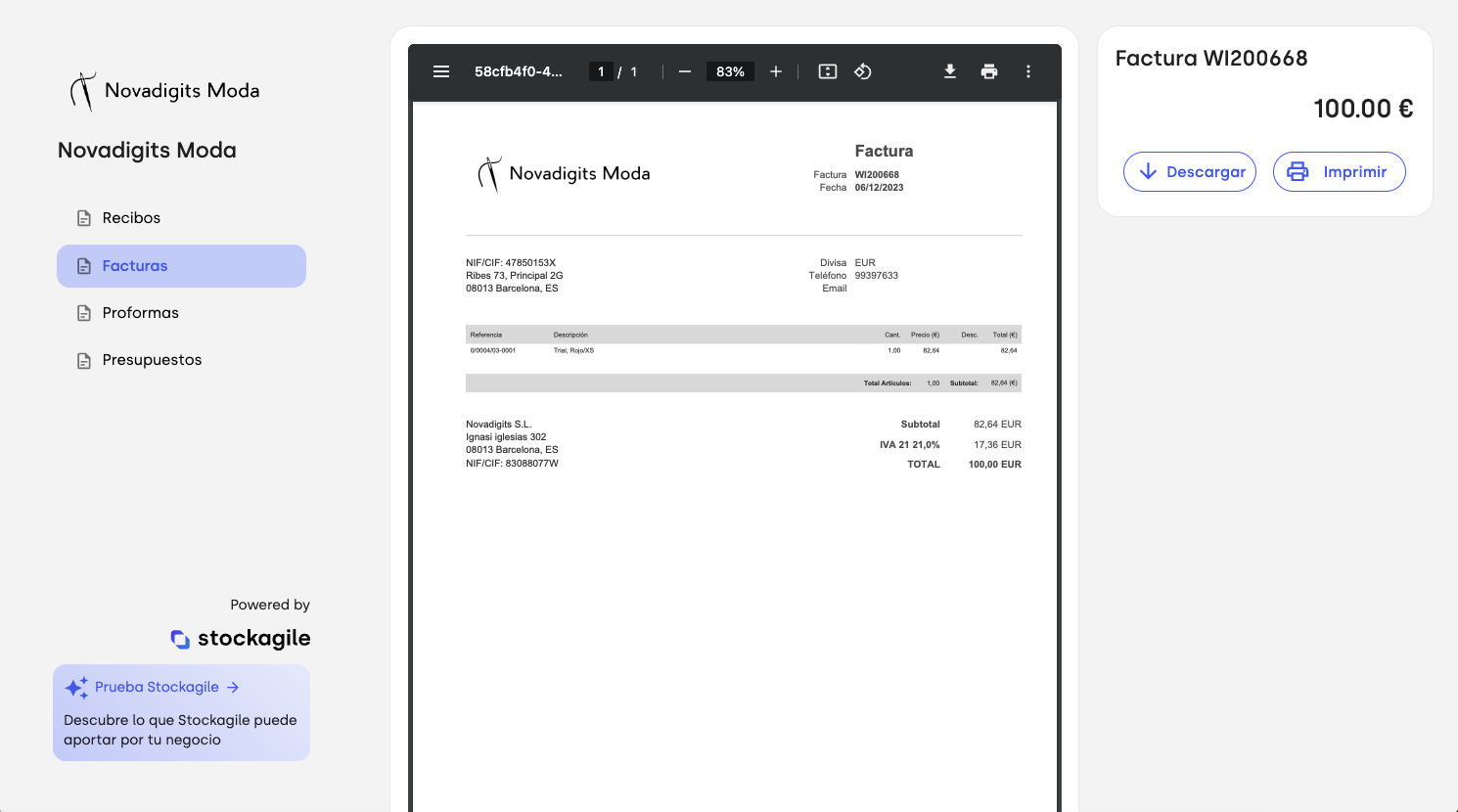Screen dimensions: 1458x812
Task: Click the sparkle icon beside Prueba Stockagile
Action: click(x=76, y=688)
